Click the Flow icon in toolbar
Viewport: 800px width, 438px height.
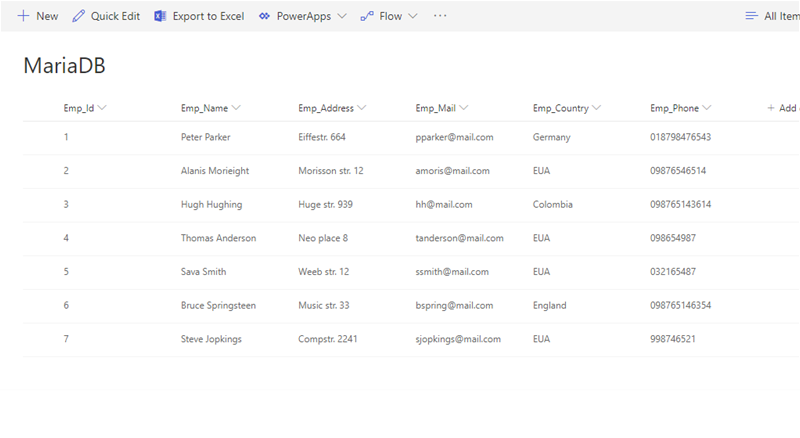point(367,16)
